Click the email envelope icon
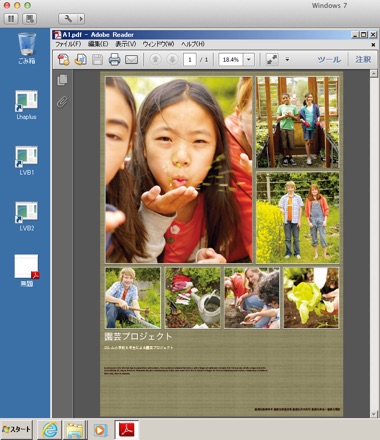The height and width of the screenshot is (440, 380). coord(131,60)
